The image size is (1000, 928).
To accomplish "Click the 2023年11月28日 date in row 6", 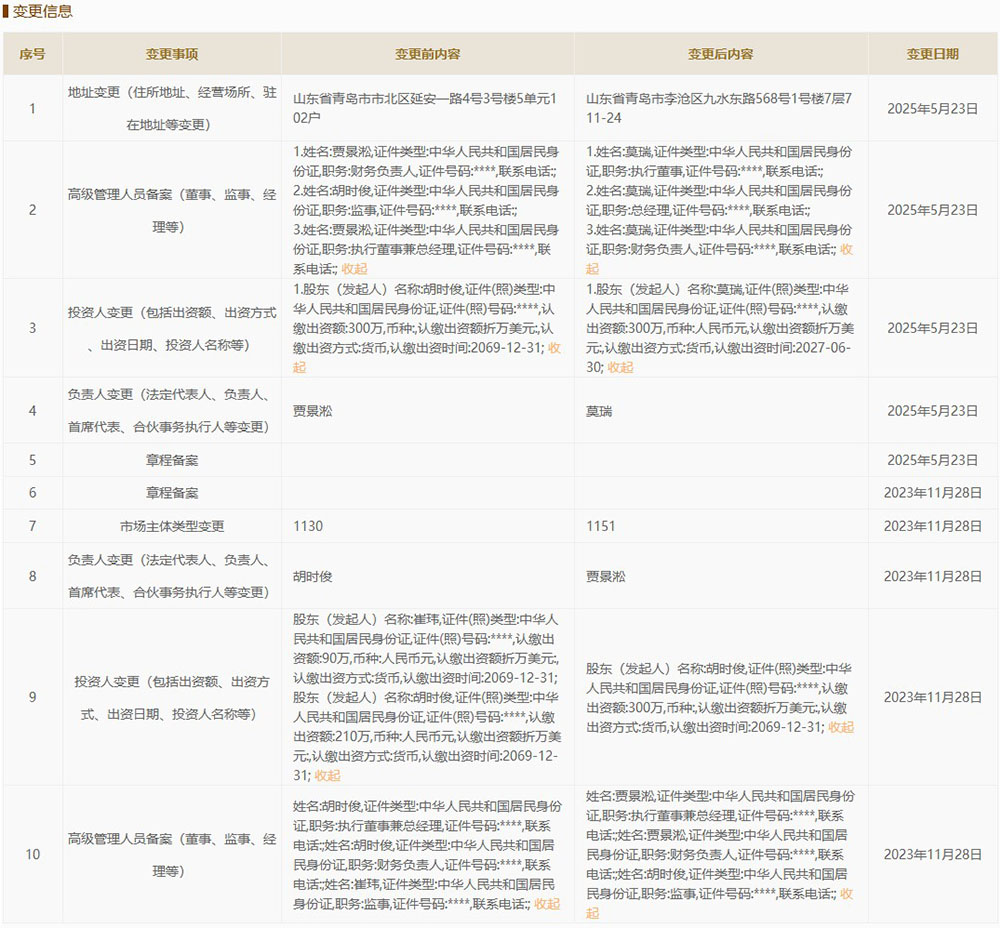I will 932,493.
